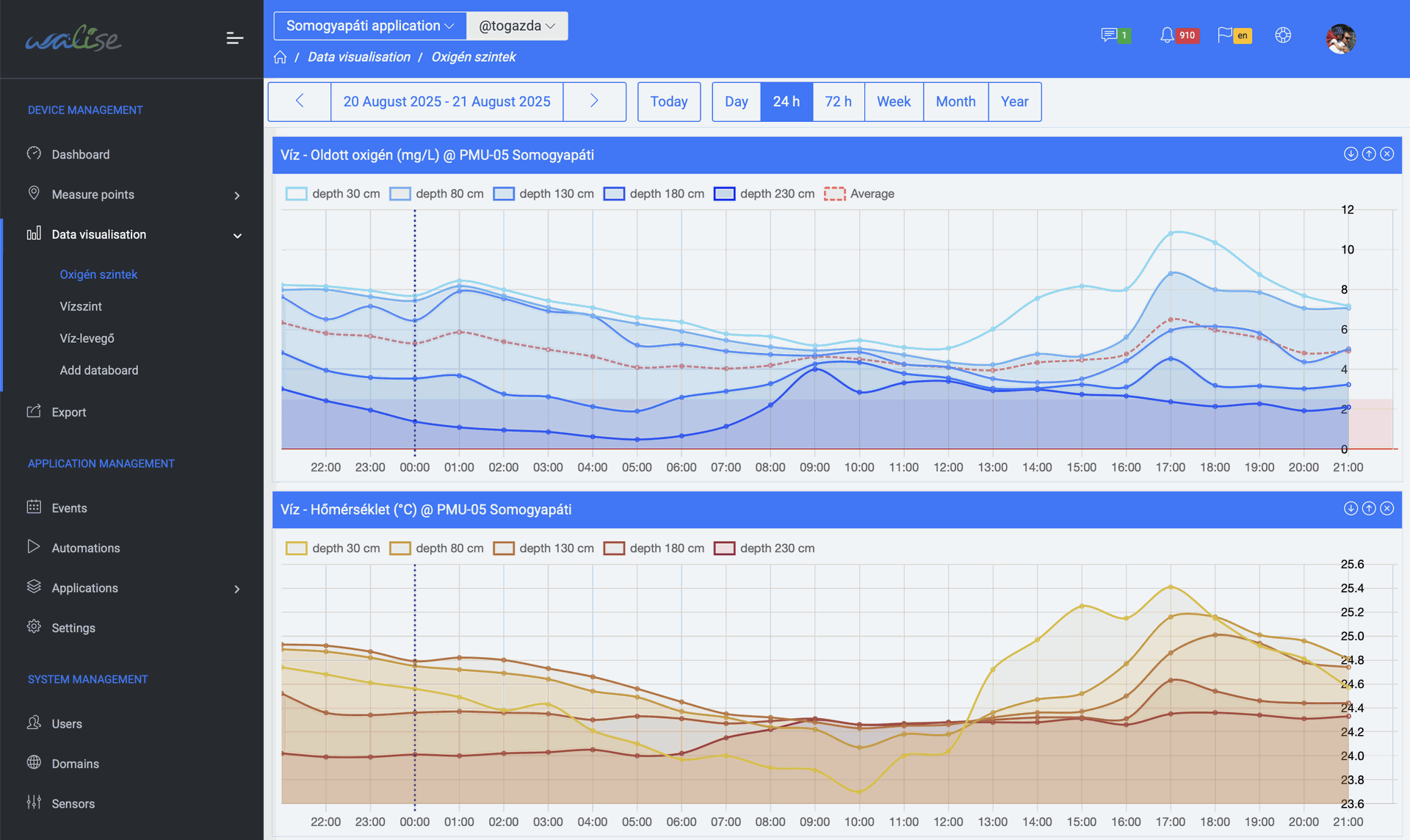Image resolution: width=1410 pixels, height=840 pixels.
Task: Close the temperature chart panel
Action: pos(1386,509)
